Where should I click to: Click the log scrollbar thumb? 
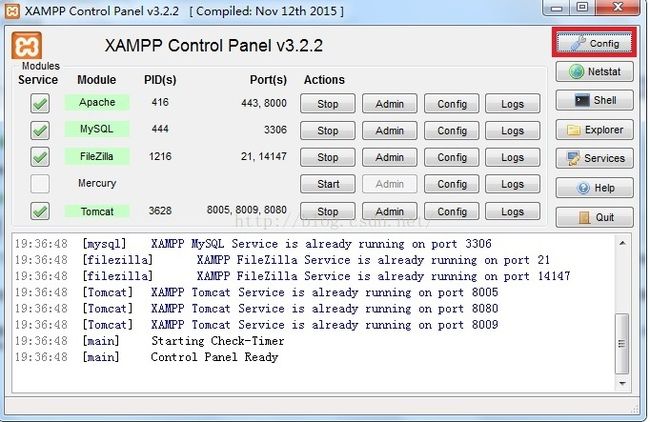pos(622,343)
